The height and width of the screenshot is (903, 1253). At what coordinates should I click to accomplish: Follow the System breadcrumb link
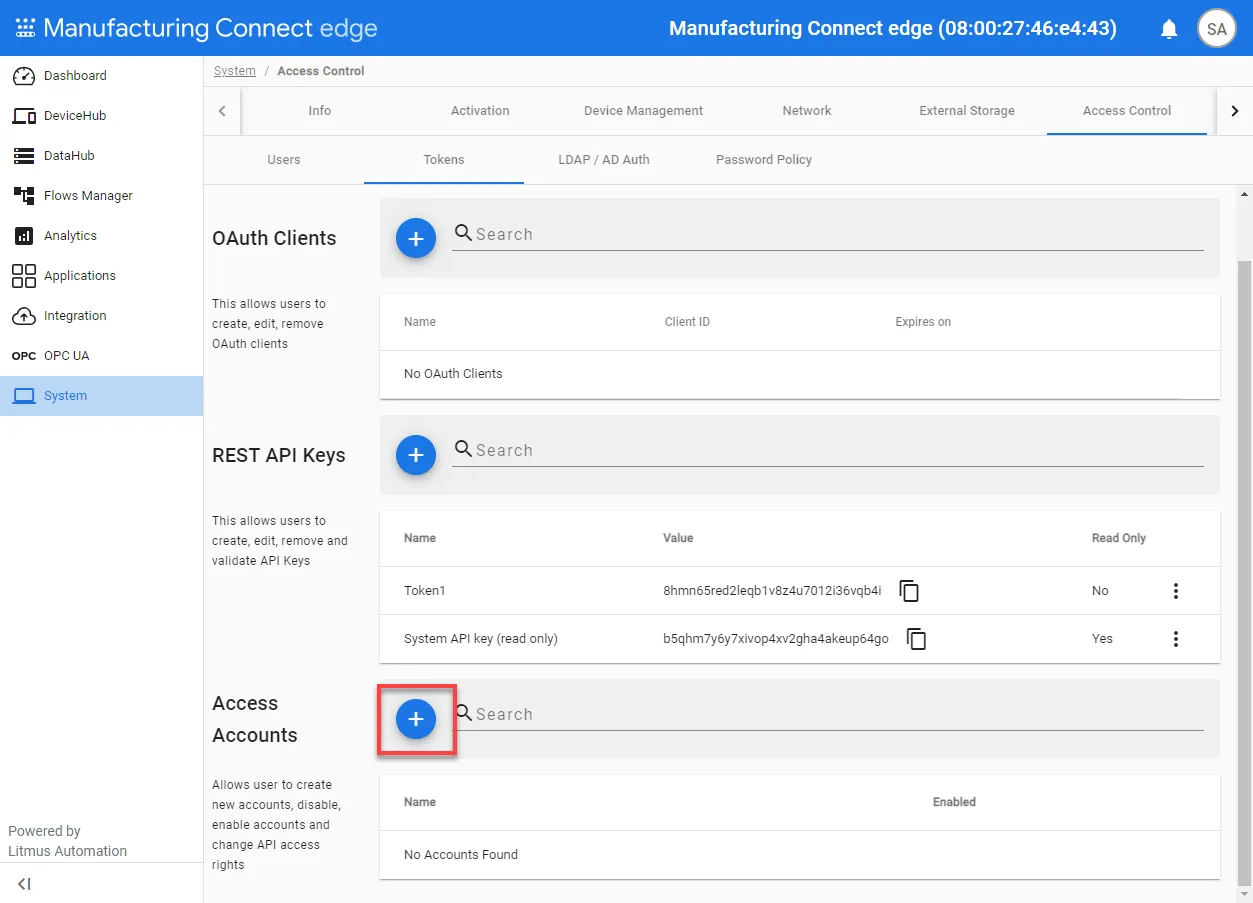tap(235, 71)
